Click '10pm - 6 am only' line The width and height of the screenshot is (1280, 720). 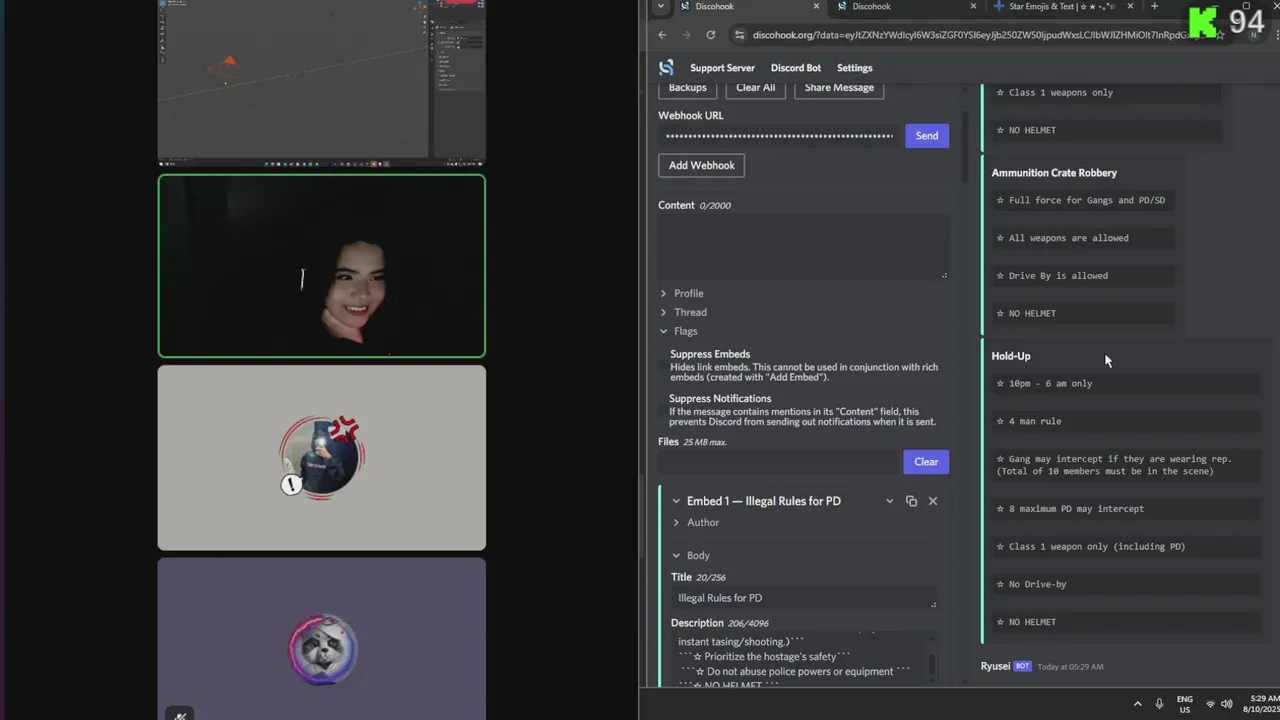pos(1050,384)
